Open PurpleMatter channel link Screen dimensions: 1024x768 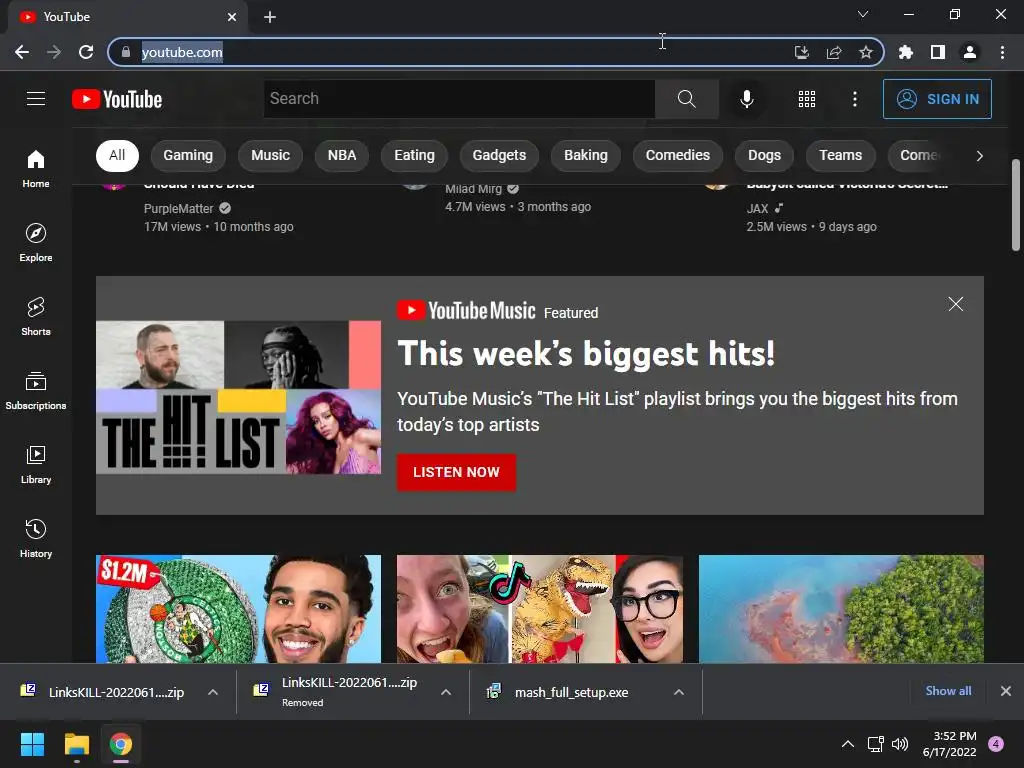[x=179, y=208]
